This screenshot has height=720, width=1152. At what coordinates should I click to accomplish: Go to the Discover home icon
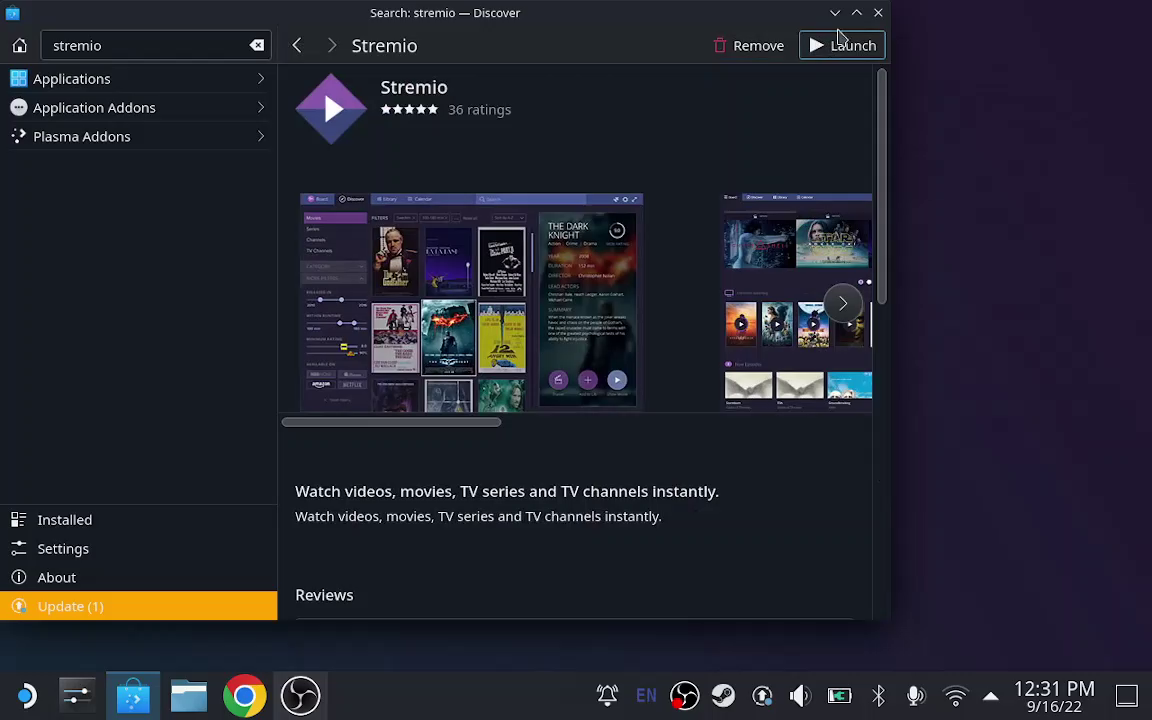(20, 46)
